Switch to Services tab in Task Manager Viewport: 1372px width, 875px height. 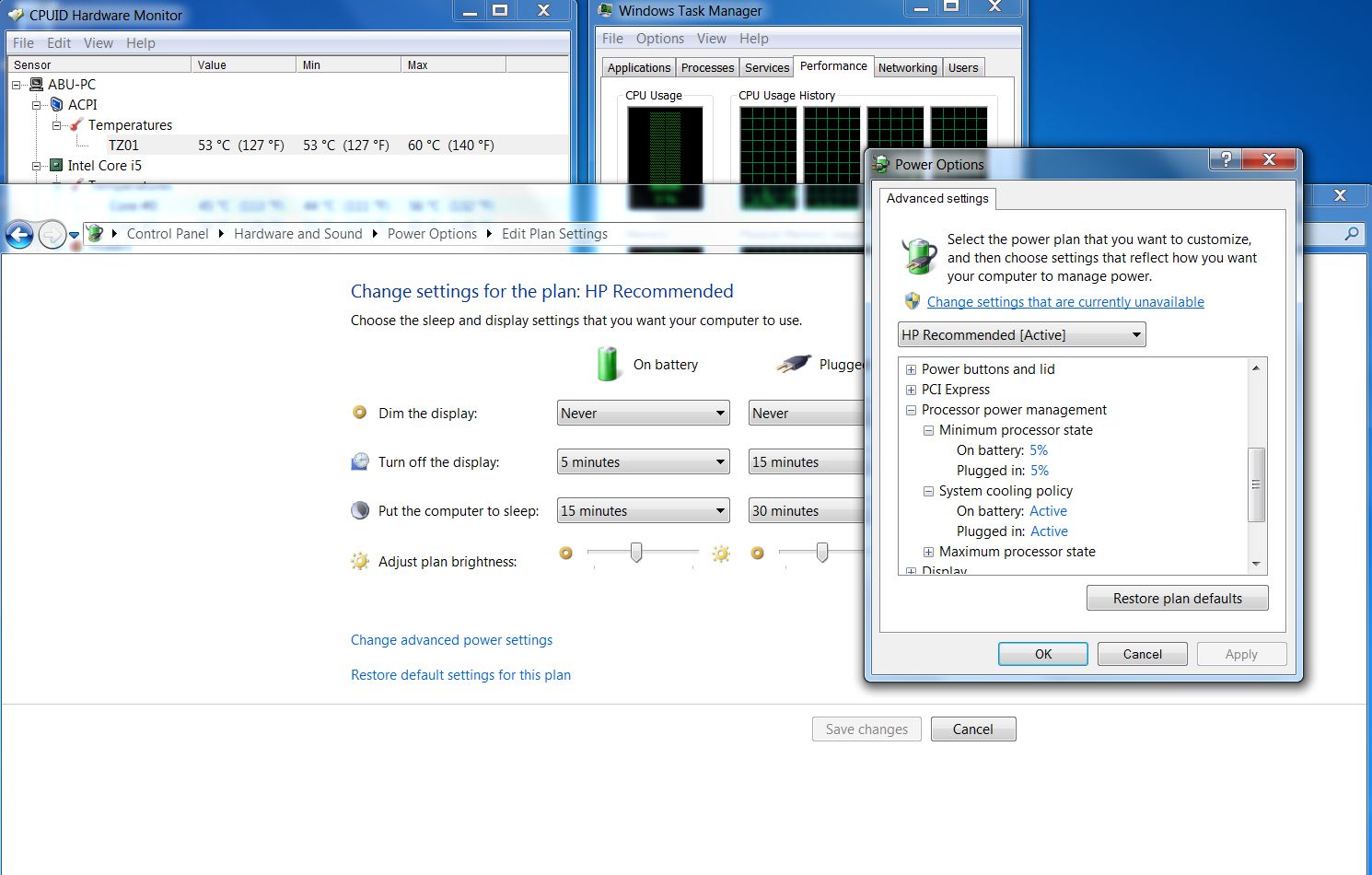pyautogui.click(x=767, y=67)
